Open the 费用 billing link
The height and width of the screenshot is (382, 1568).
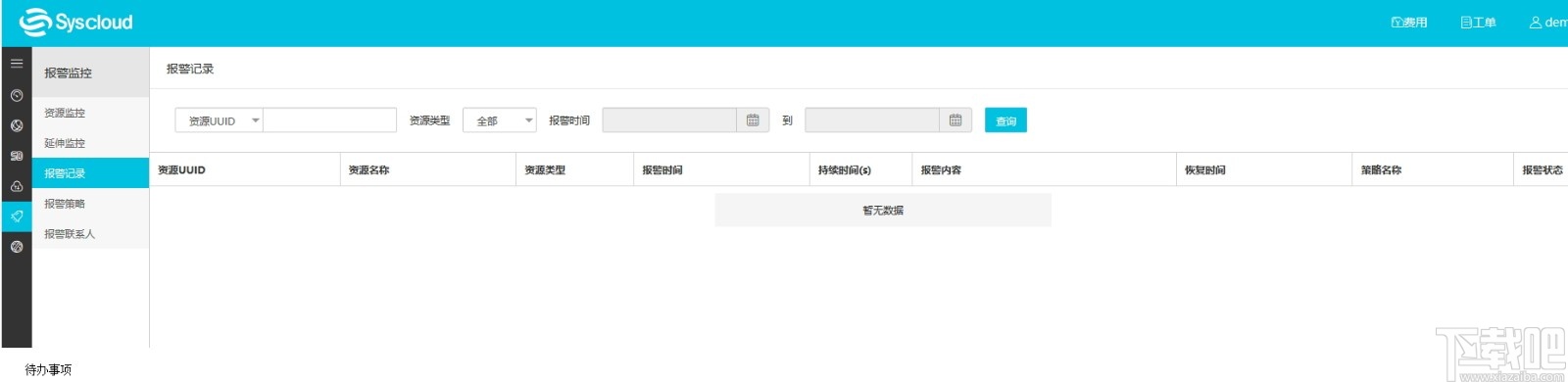point(1409,23)
